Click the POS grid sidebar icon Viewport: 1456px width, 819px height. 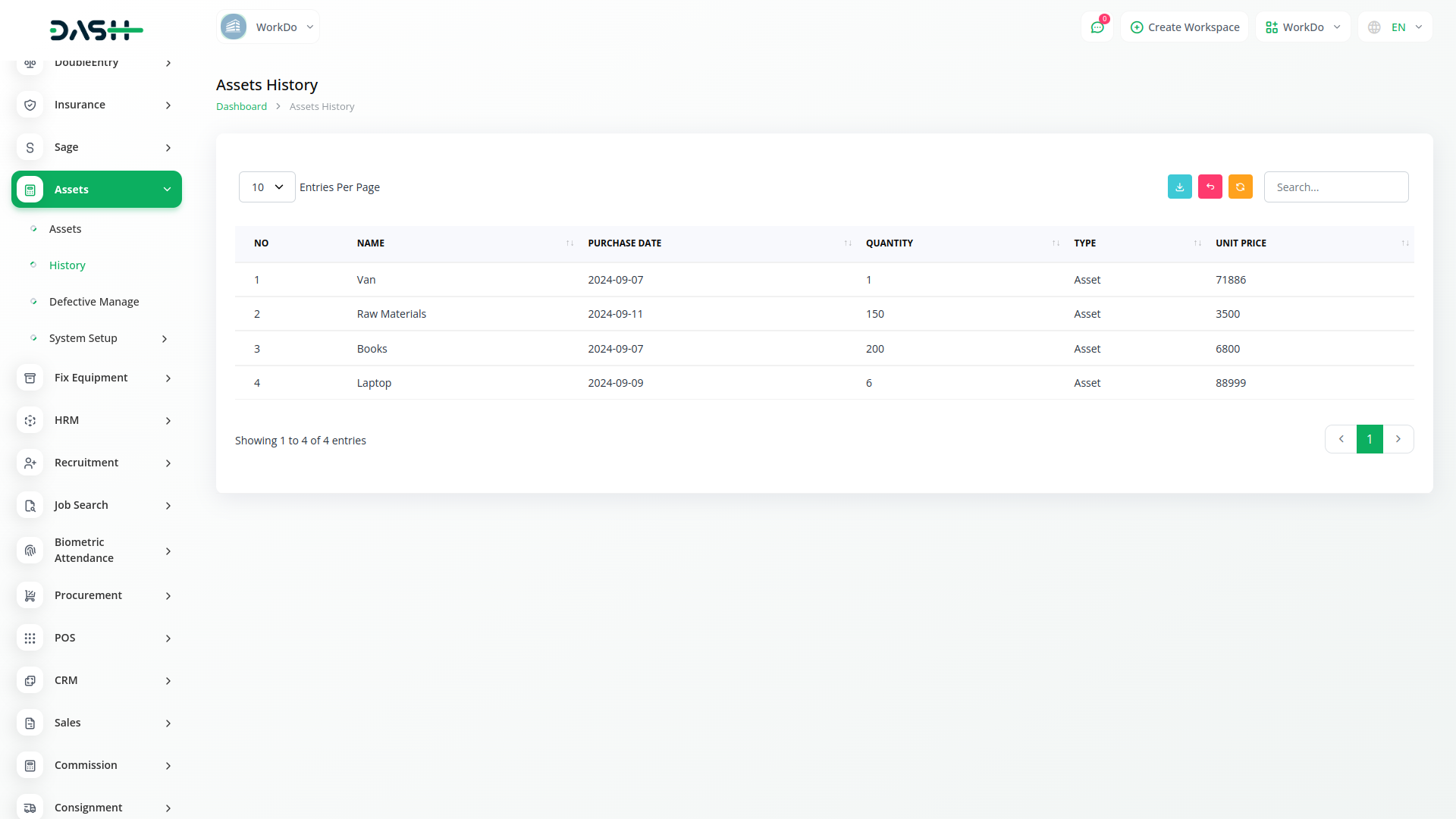30,638
